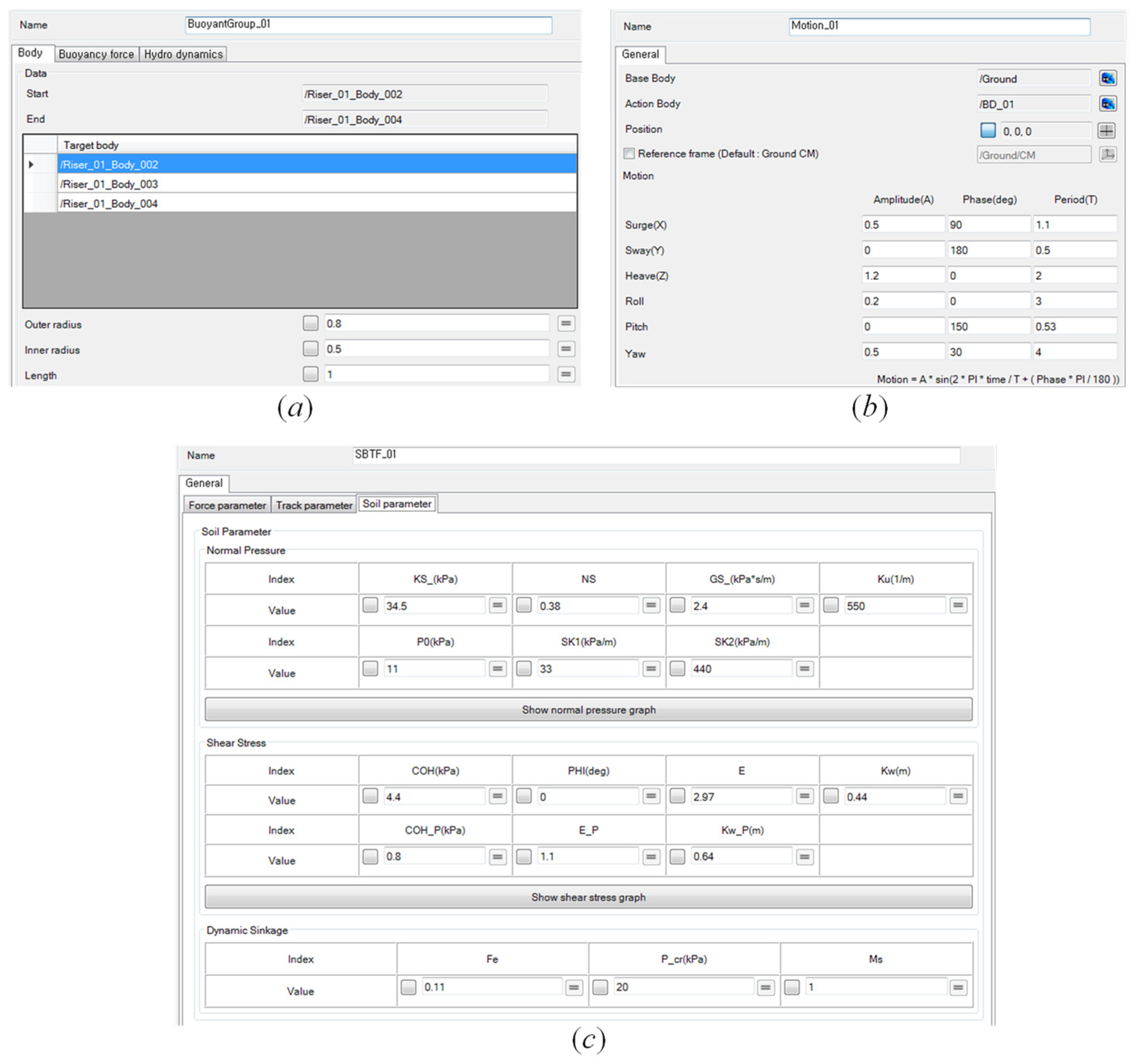
Task: Open the Hydro dynamics tab
Action: [x=183, y=54]
